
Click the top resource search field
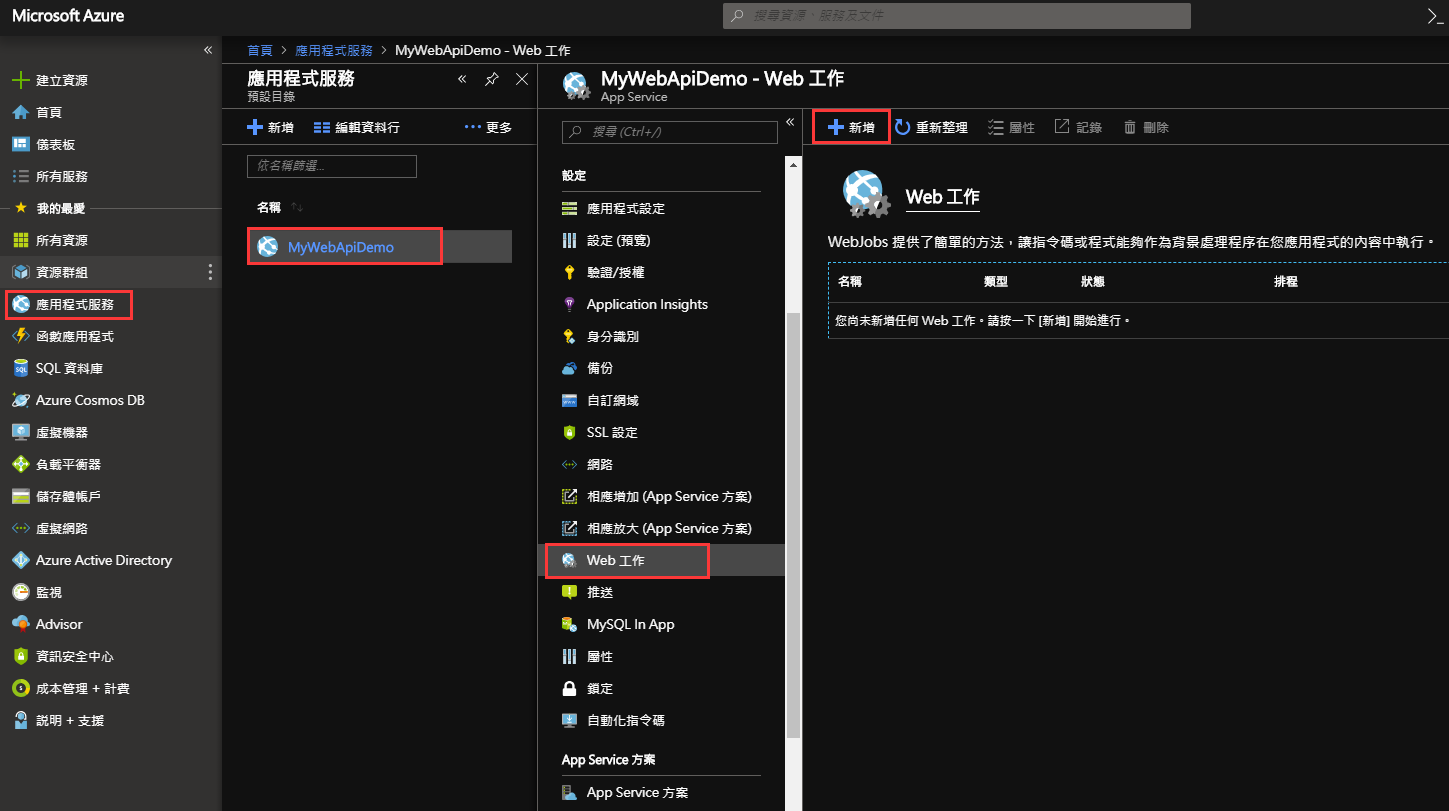point(957,16)
